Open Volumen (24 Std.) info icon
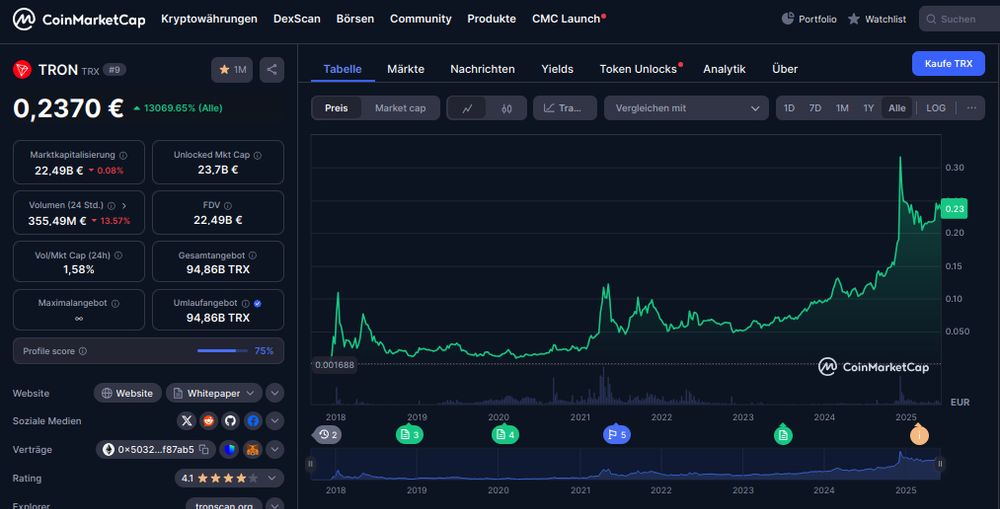 (112, 205)
